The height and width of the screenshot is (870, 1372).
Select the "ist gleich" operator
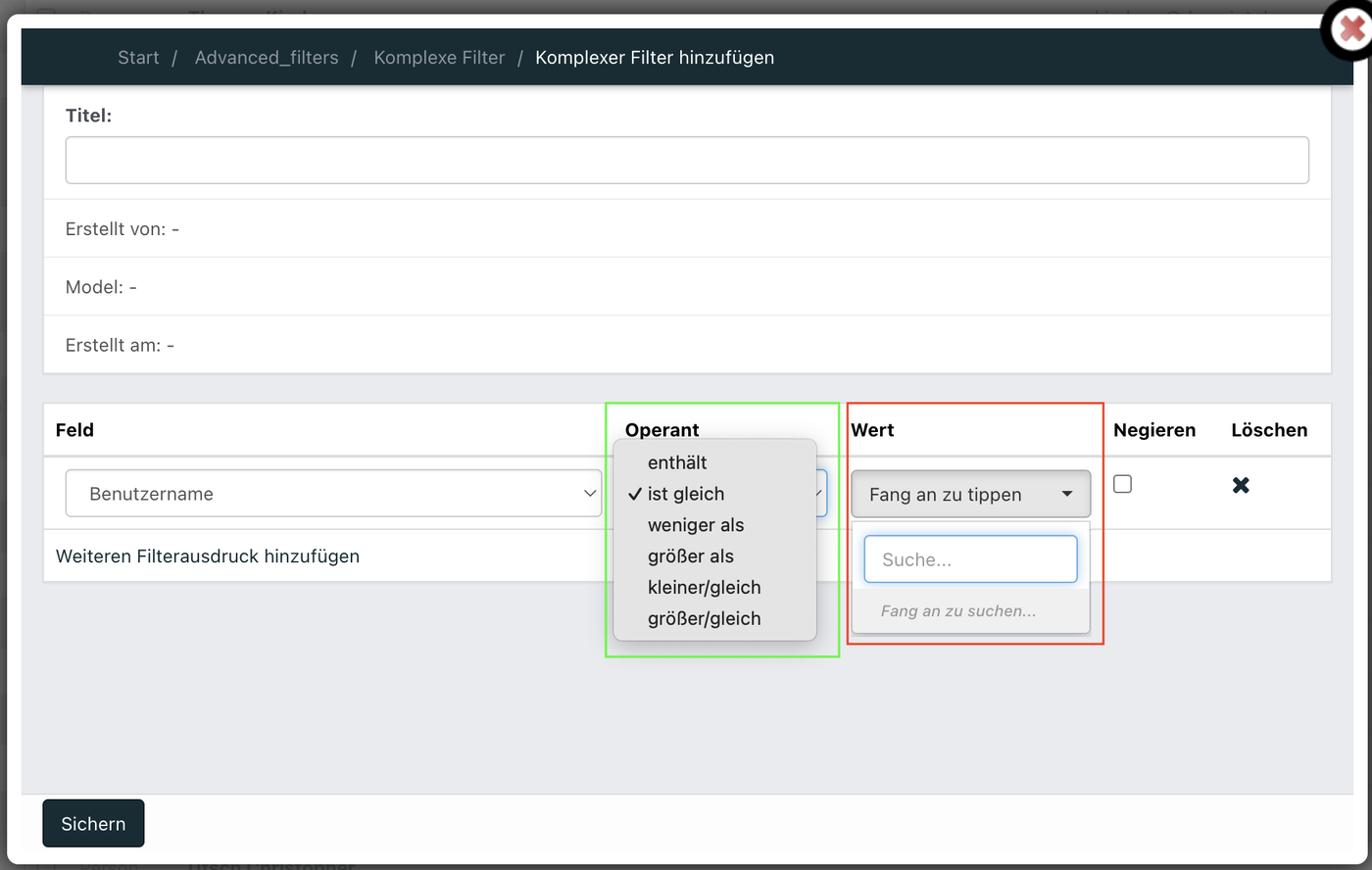[686, 494]
